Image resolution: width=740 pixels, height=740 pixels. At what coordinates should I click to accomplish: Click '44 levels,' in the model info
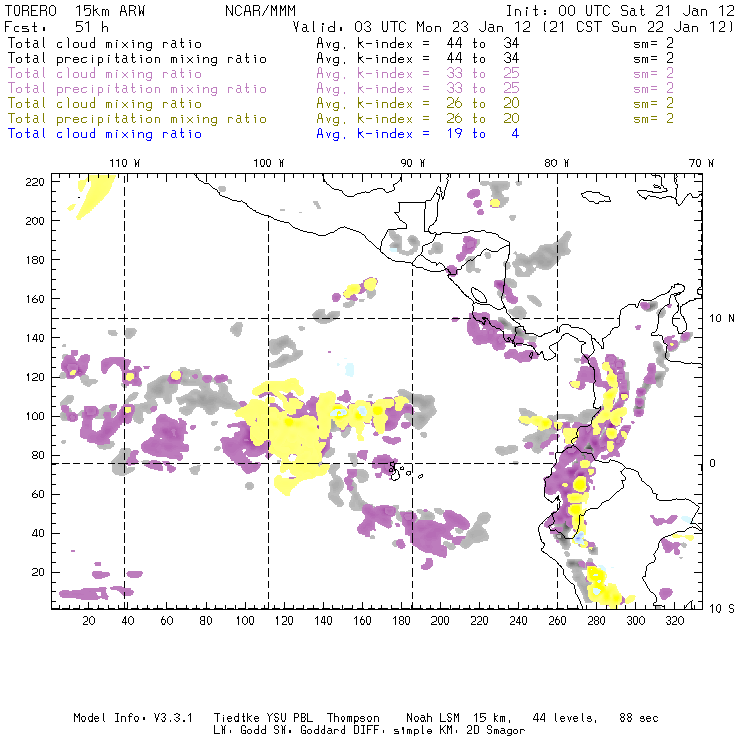[565, 718]
